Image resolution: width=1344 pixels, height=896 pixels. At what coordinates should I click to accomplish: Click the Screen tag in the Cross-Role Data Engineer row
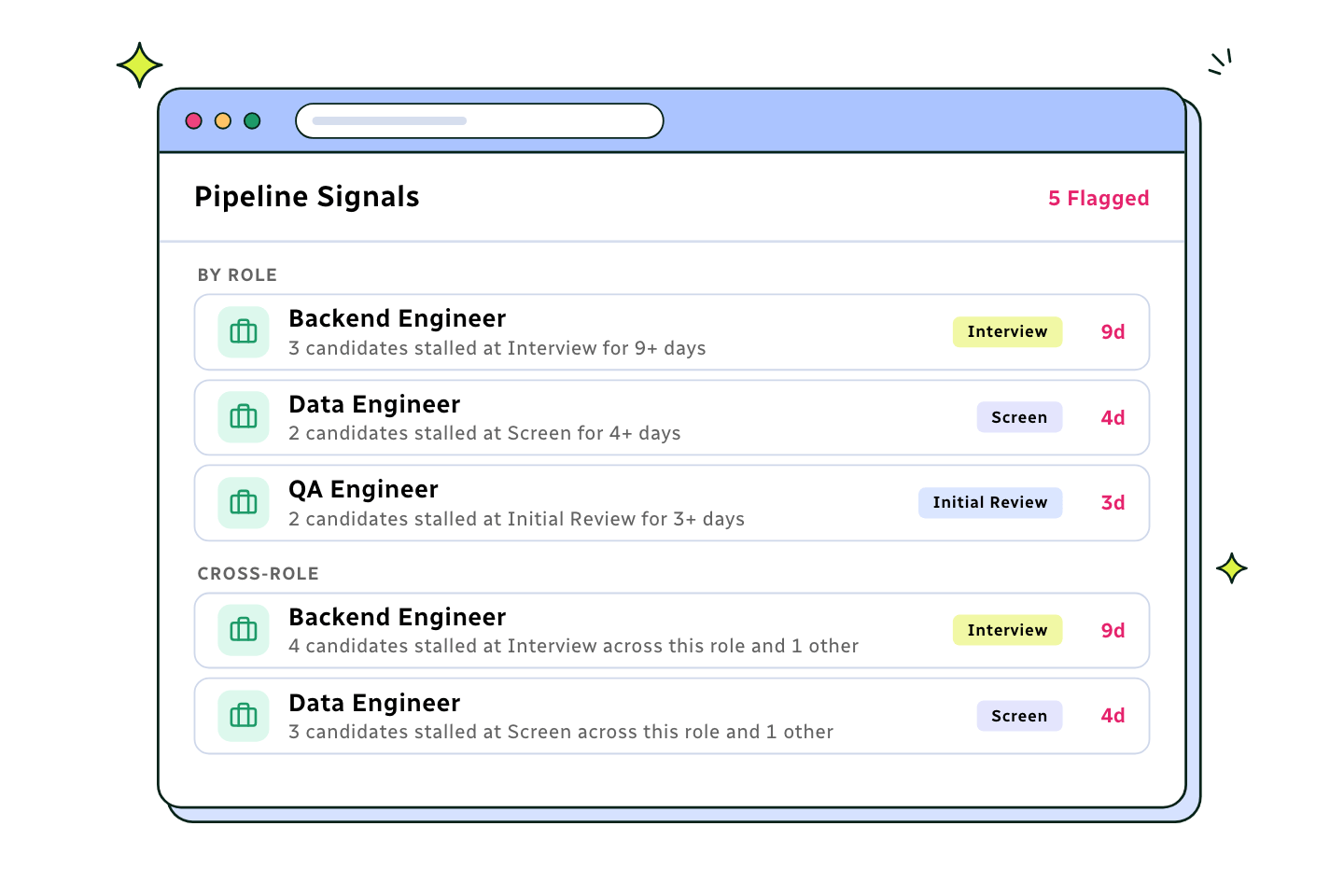click(1019, 716)
